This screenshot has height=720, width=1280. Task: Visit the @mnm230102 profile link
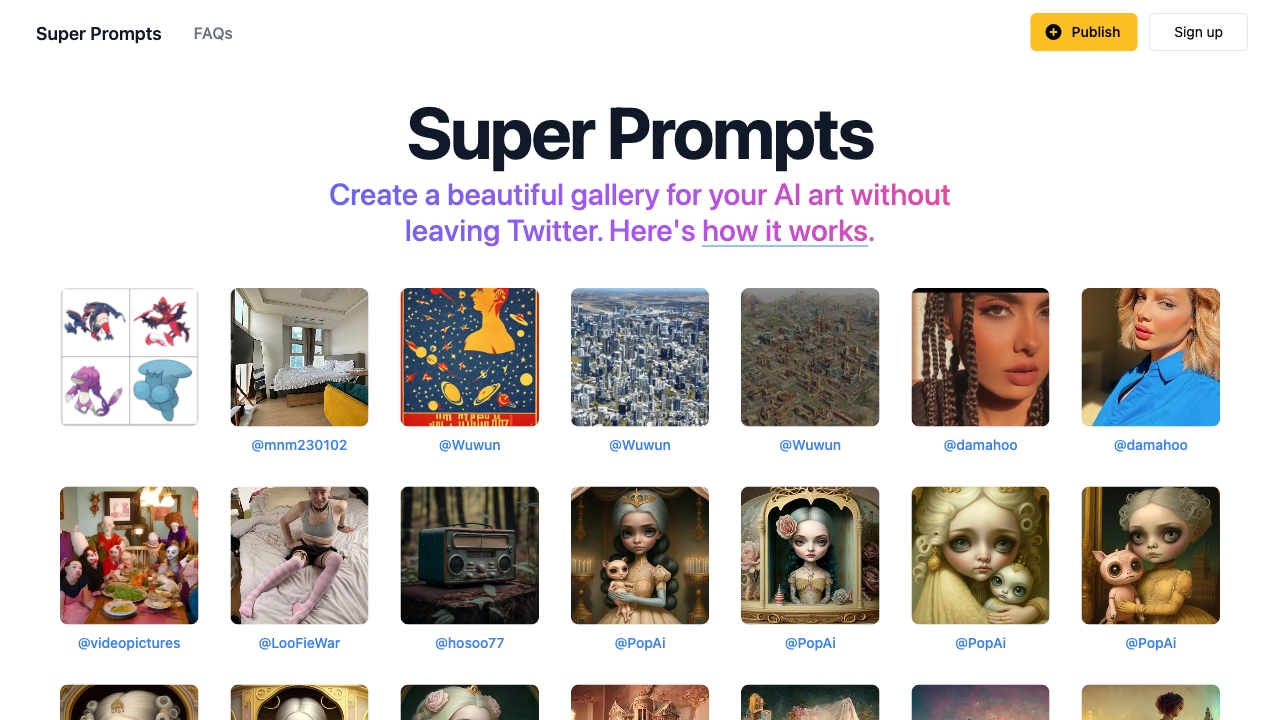pos(299,445)
